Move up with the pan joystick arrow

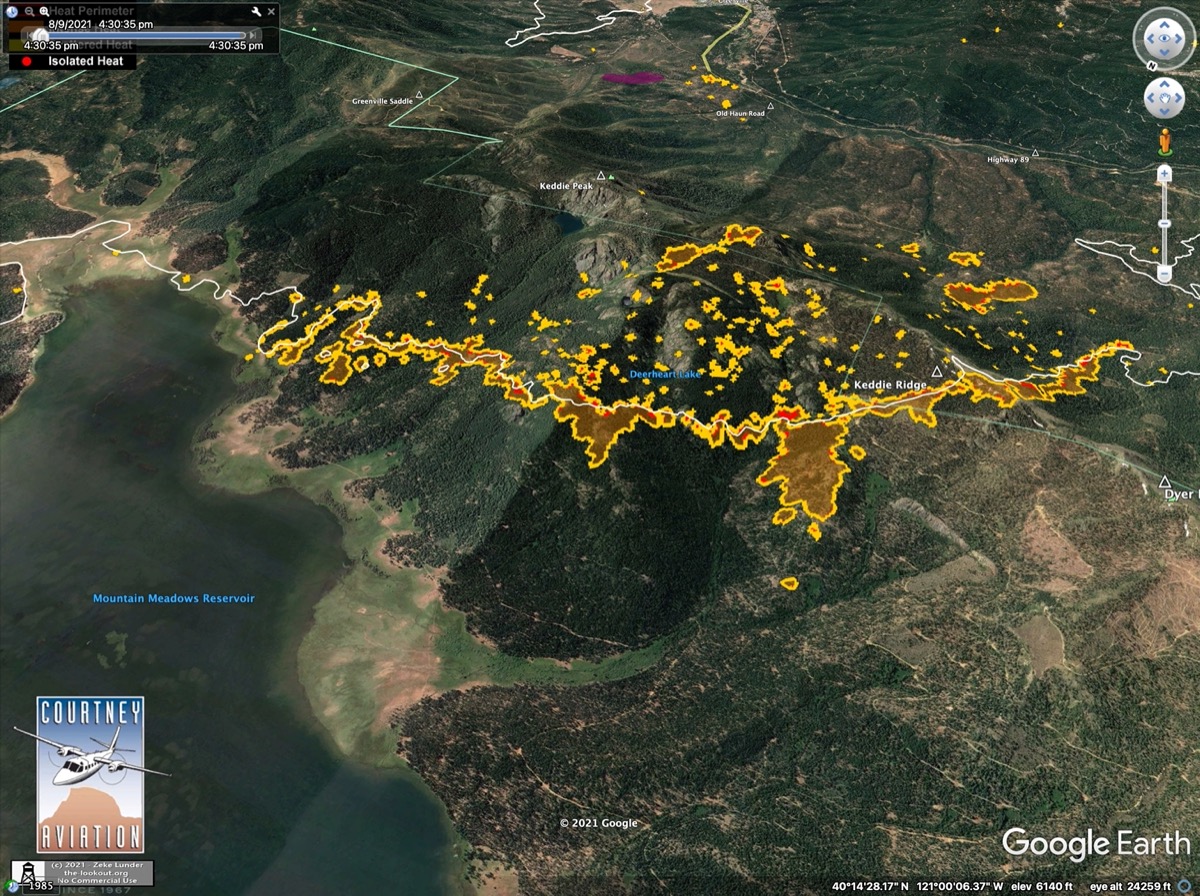[x=1164, y=86]
